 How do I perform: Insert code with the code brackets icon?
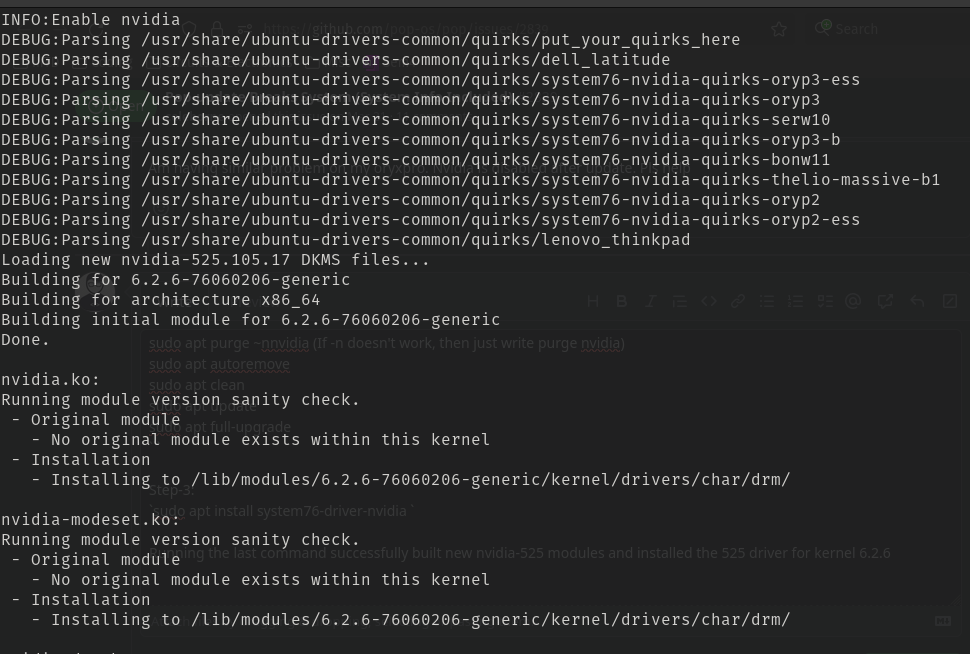point(709,300)
